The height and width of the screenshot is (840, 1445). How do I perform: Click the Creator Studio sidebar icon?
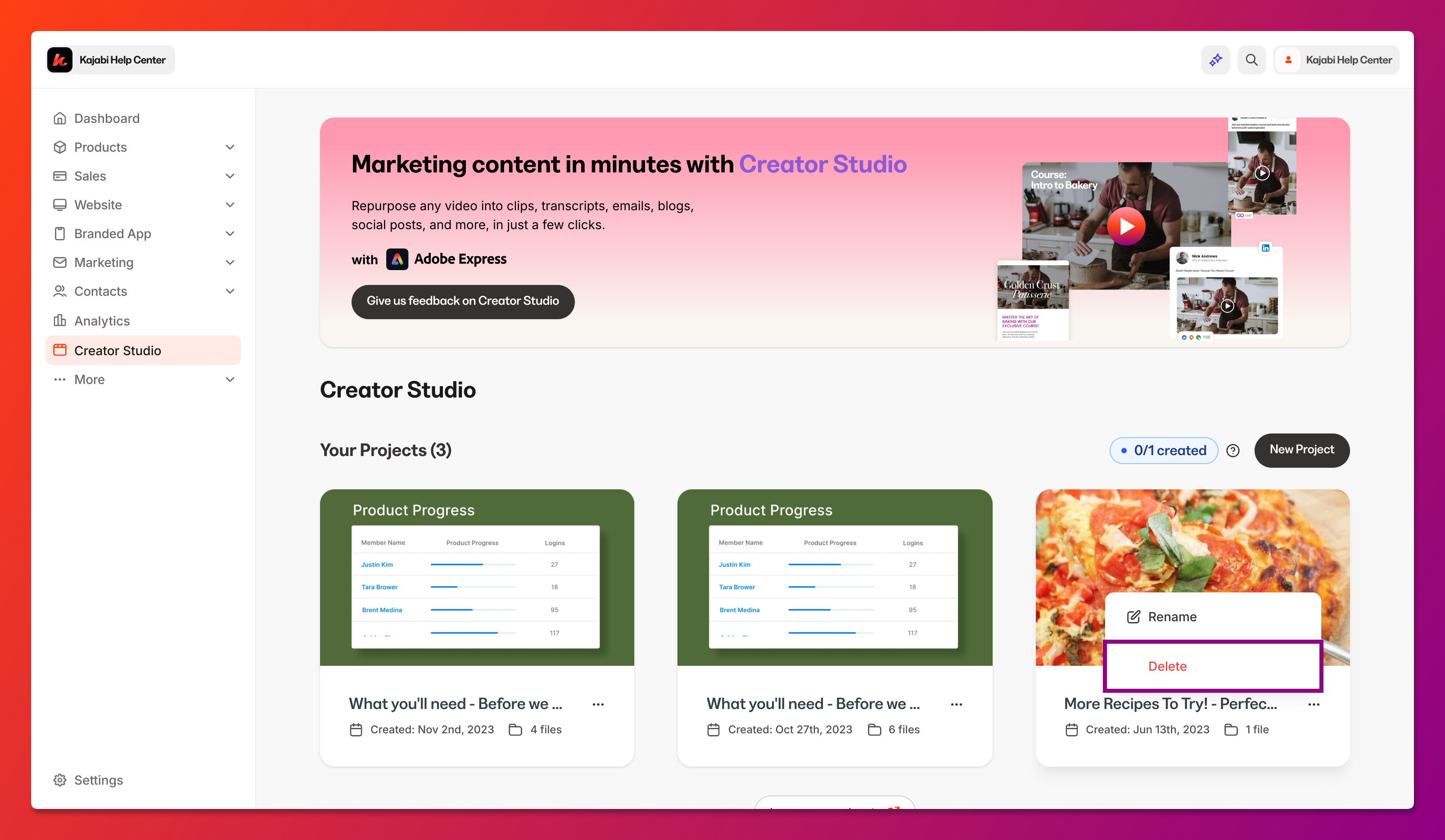tap(59, 350)
